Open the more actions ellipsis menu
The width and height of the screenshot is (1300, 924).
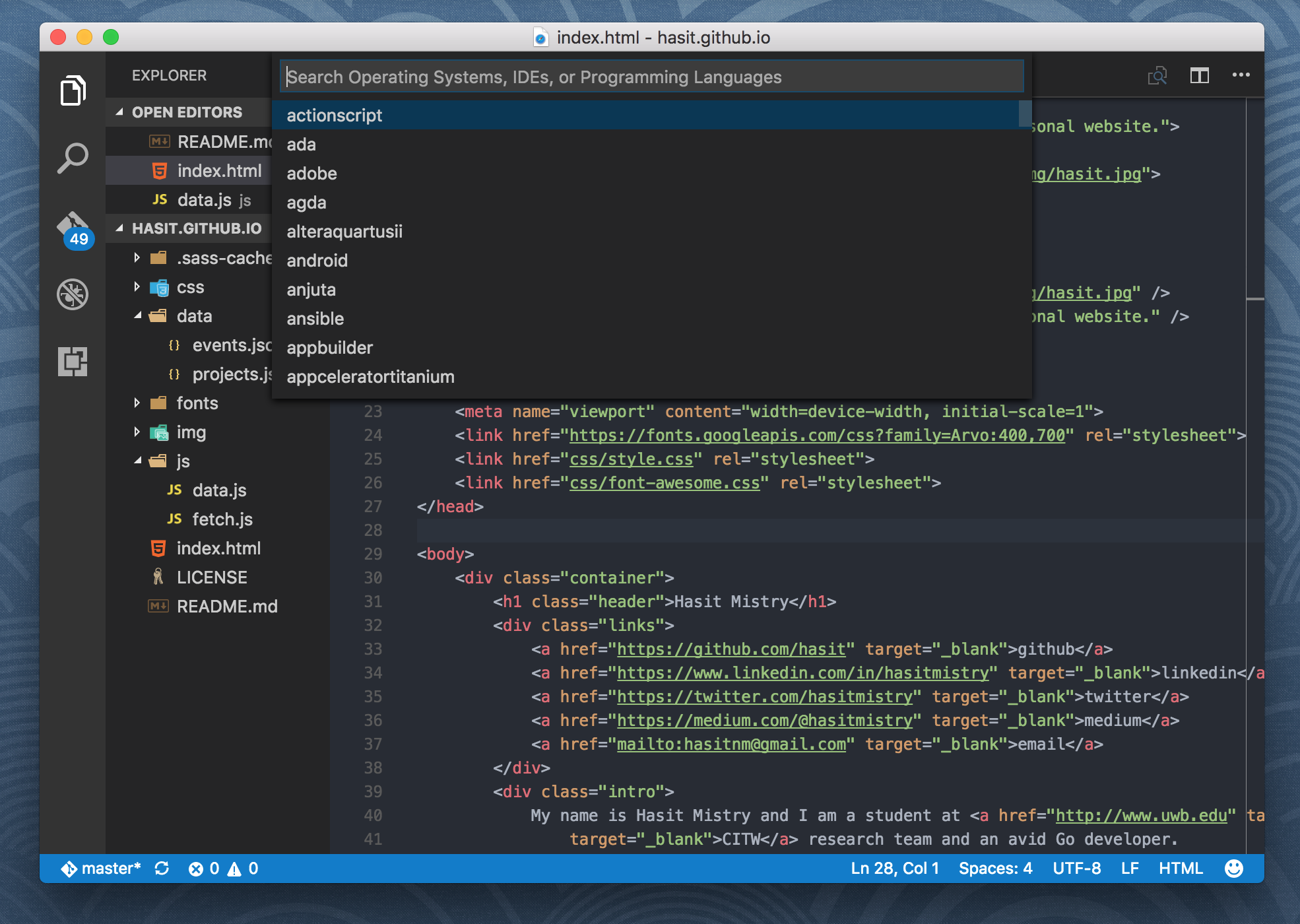click(x=1241, y=75)
